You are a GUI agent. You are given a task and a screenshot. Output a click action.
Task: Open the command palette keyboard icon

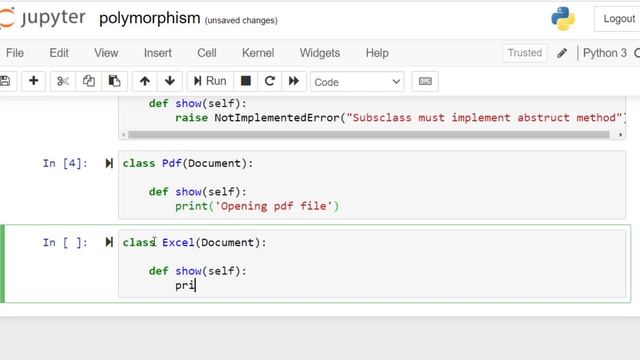click(x=425, y=81)
